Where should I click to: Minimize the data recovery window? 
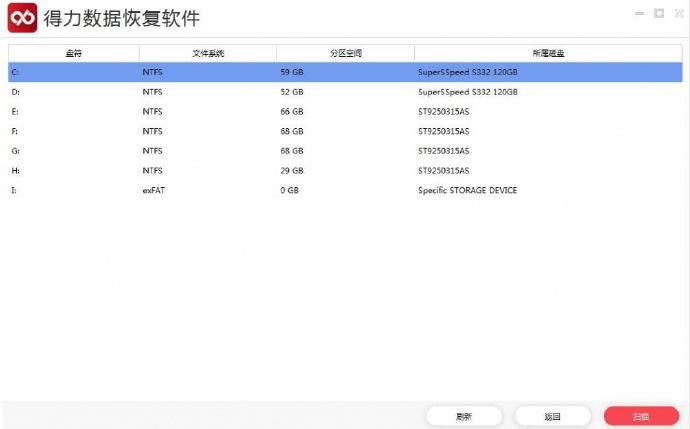point(639,14)
